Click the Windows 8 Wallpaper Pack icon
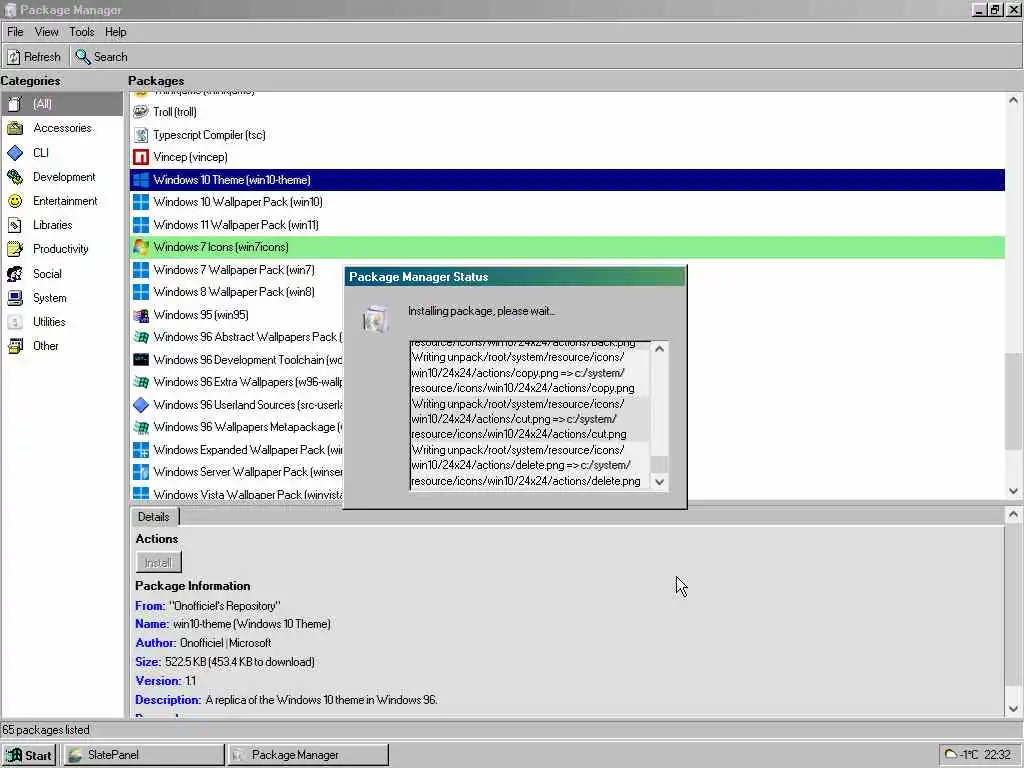1024x768 pixels. (x=140, y=292)
